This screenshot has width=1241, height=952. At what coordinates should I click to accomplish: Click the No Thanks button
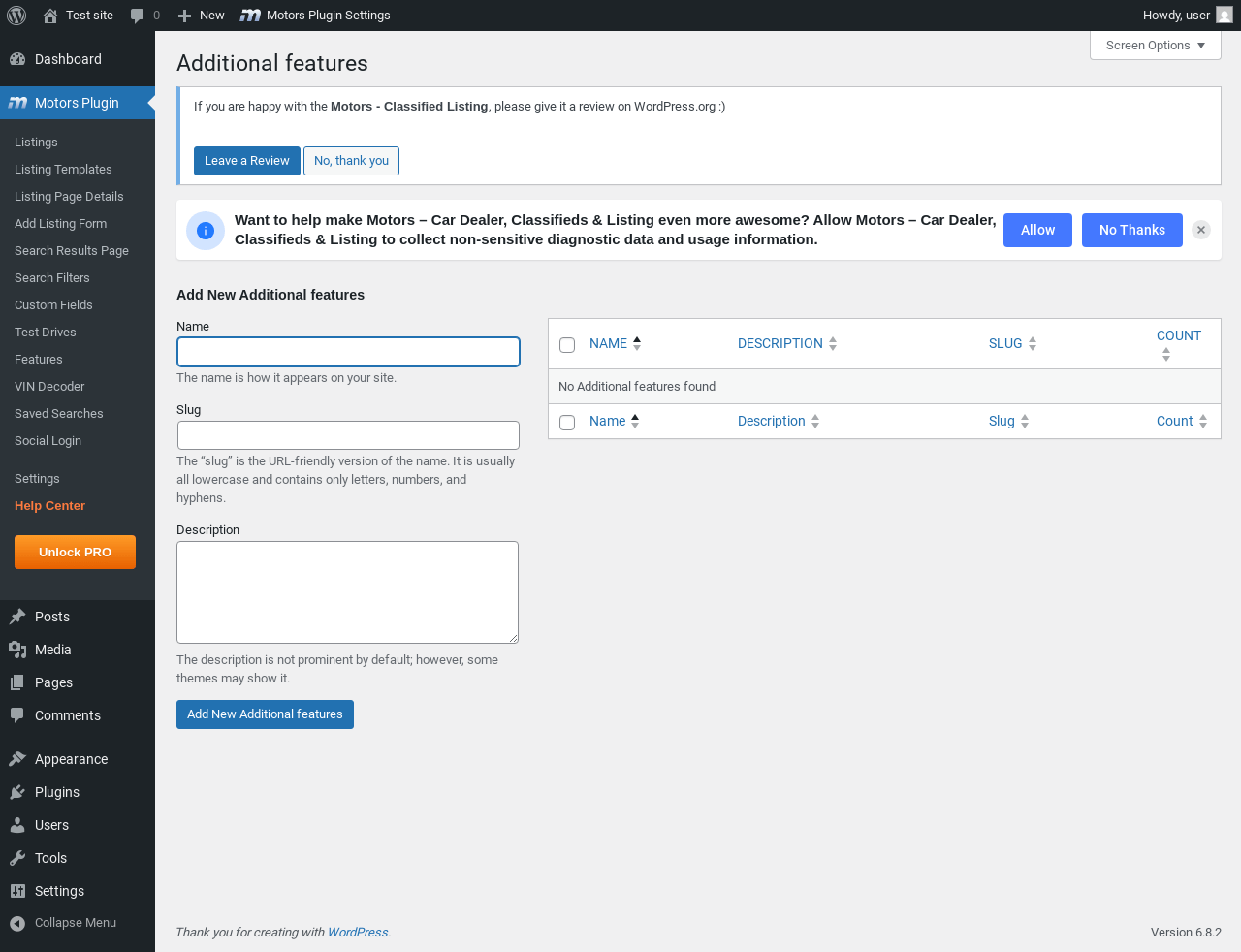(1132, 230)
